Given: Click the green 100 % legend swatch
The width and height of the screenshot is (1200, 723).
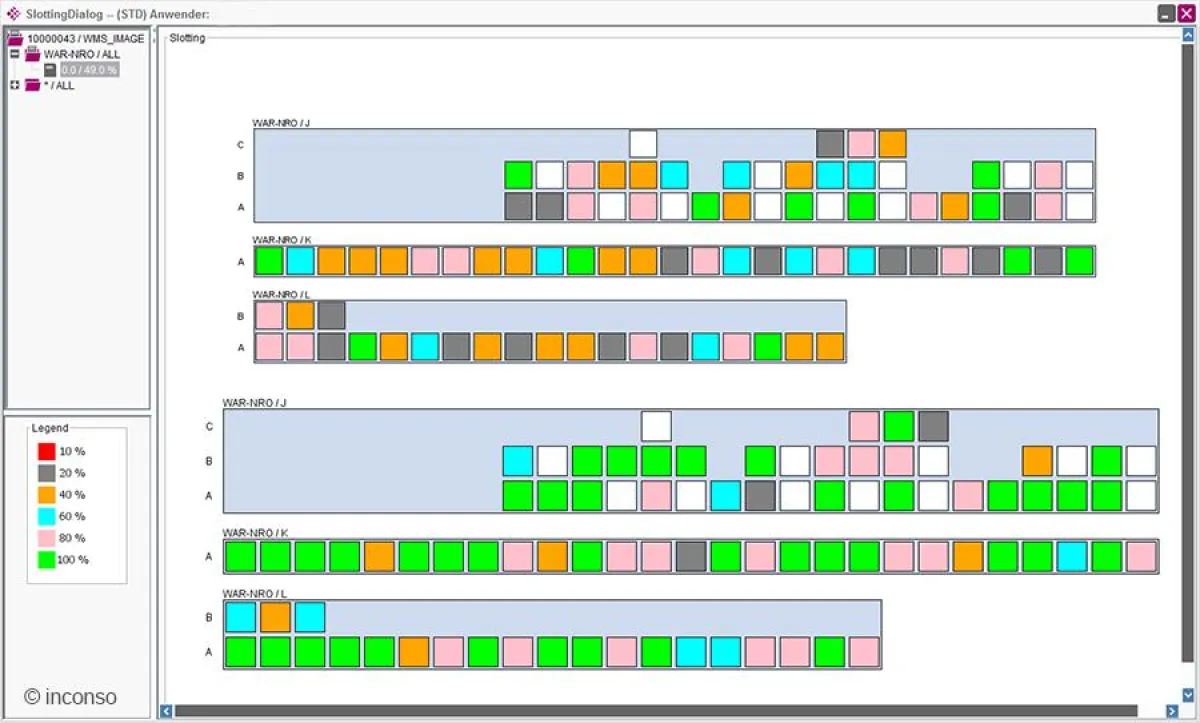Looking at the screenshot, I should click(47, 559).
